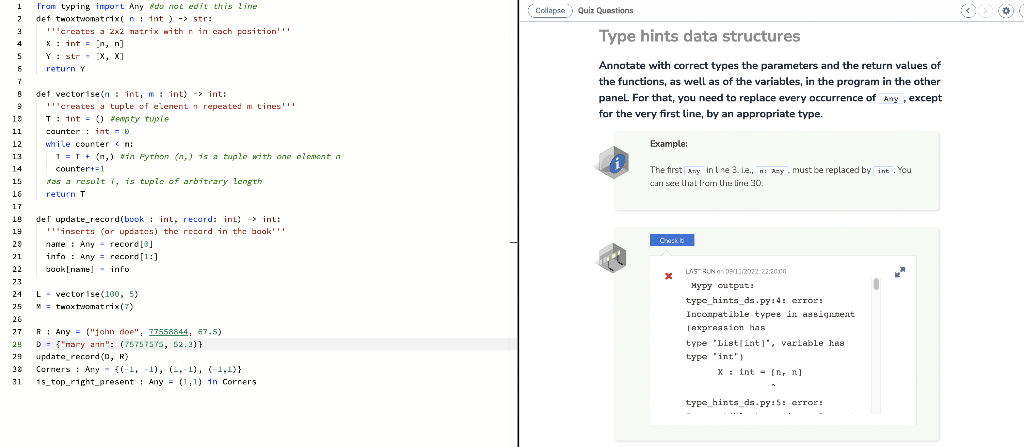Screen dimensions: 1024x447
Task: Click code line 'X : int = [n, n]'
Action: click(x=84, y=44)
